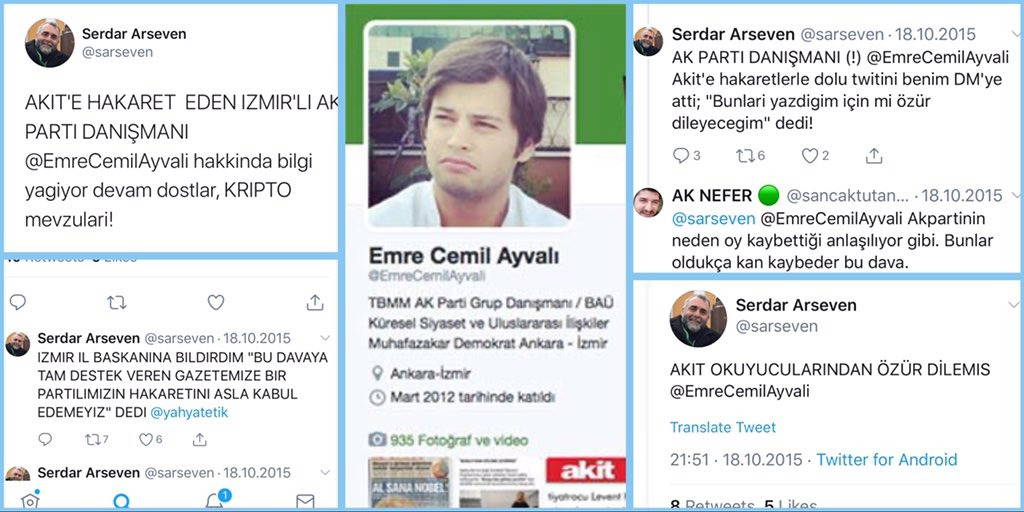Retweet the IZMIR IL BASKANINA tweet
This screenshot has width=1024, height=512.
click(97, 440)
